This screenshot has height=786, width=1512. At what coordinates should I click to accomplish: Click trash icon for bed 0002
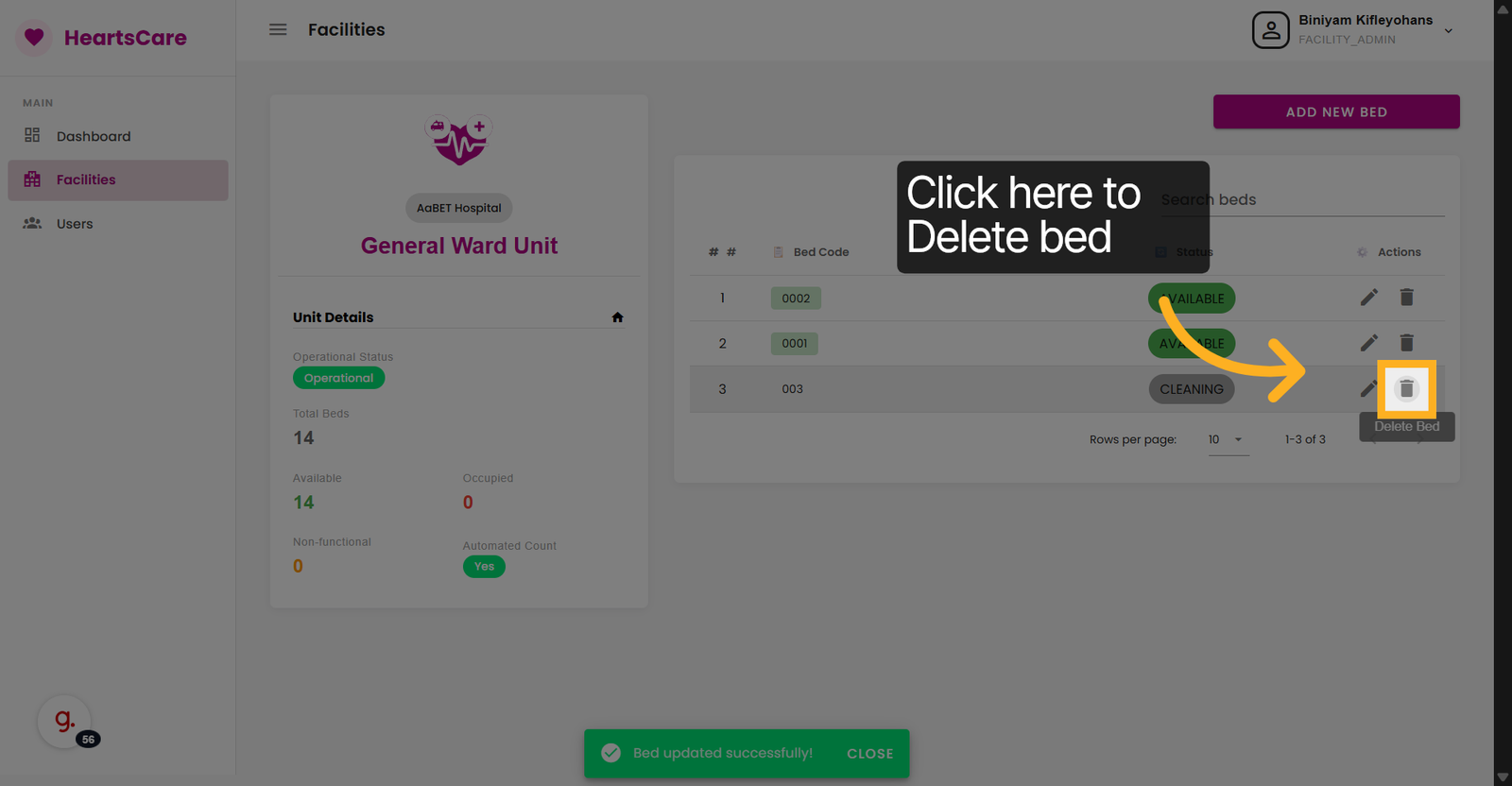pos(1406,298)
